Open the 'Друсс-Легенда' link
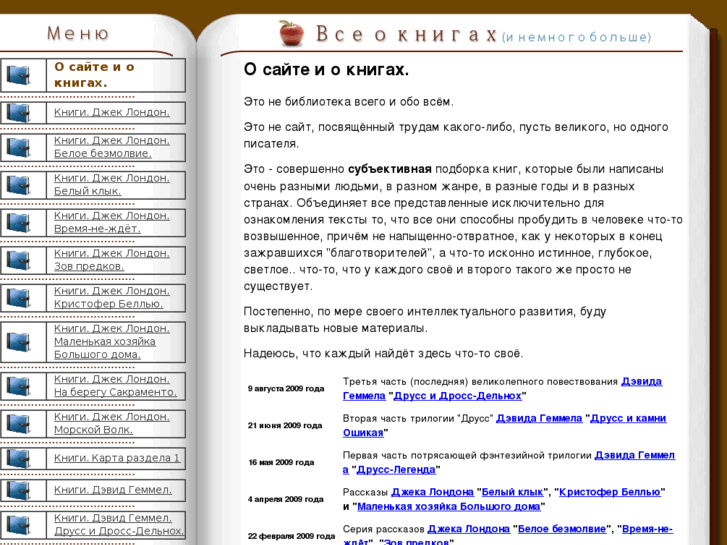The height and width of the screenshot is (545, 727). pyautogui.click(x=396, y=470)
